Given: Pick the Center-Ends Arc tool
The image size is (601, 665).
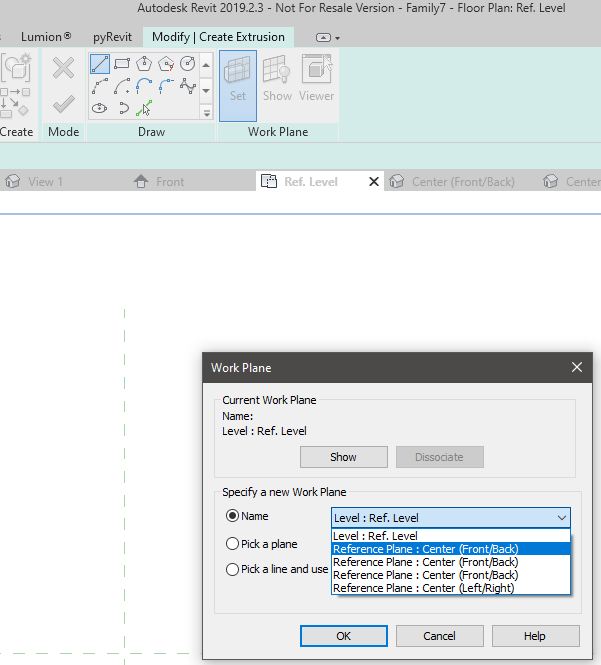Looking at the screenshot, I should (122, 86).
